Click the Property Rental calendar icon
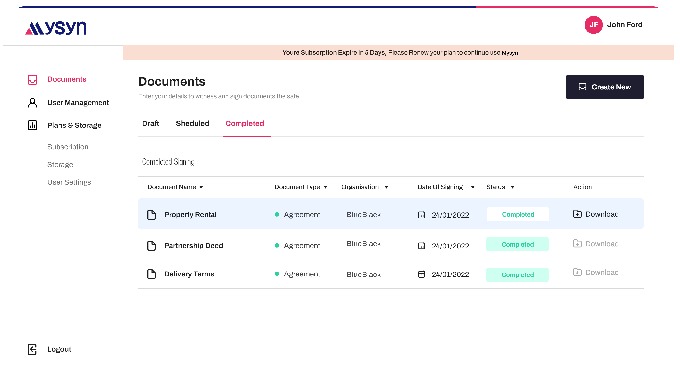The width and height of the screenshot is (680, 390). [x=421, y=215]
